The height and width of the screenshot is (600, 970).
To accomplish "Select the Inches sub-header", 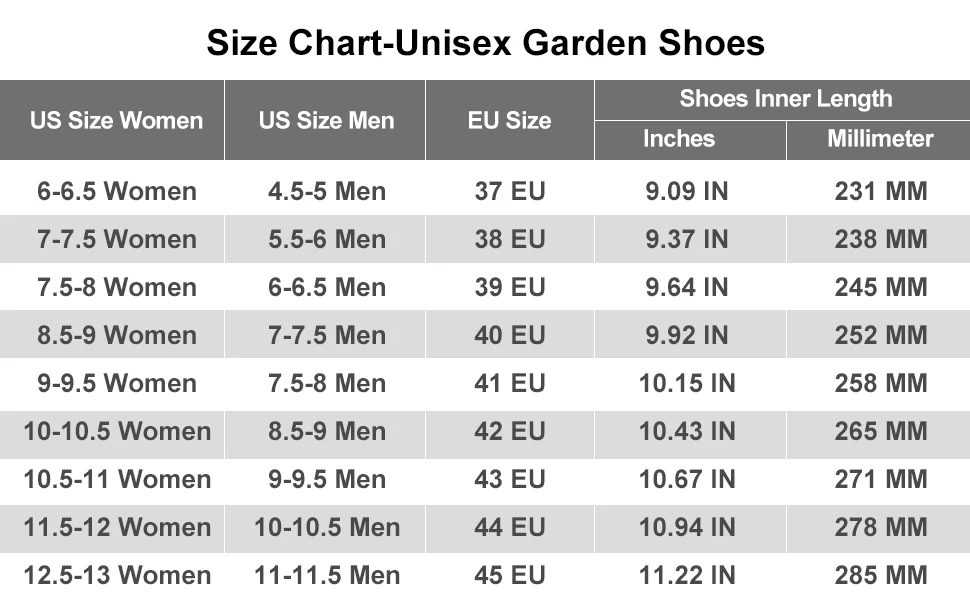I will click(x=679, y=139).
